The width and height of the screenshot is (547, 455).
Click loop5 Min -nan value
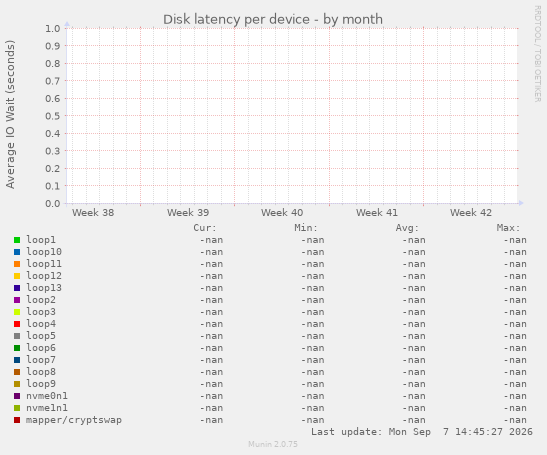313,336
